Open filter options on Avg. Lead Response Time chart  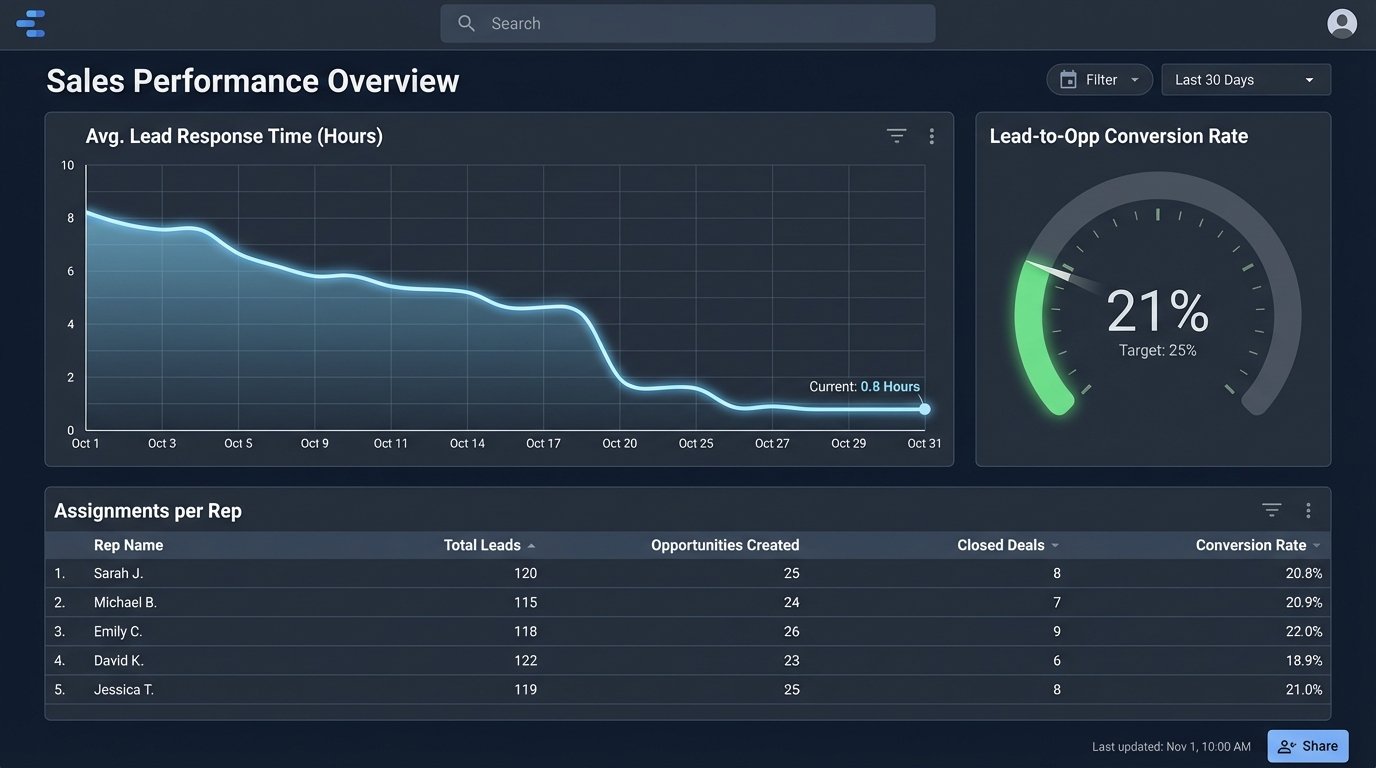pos(895,135)
